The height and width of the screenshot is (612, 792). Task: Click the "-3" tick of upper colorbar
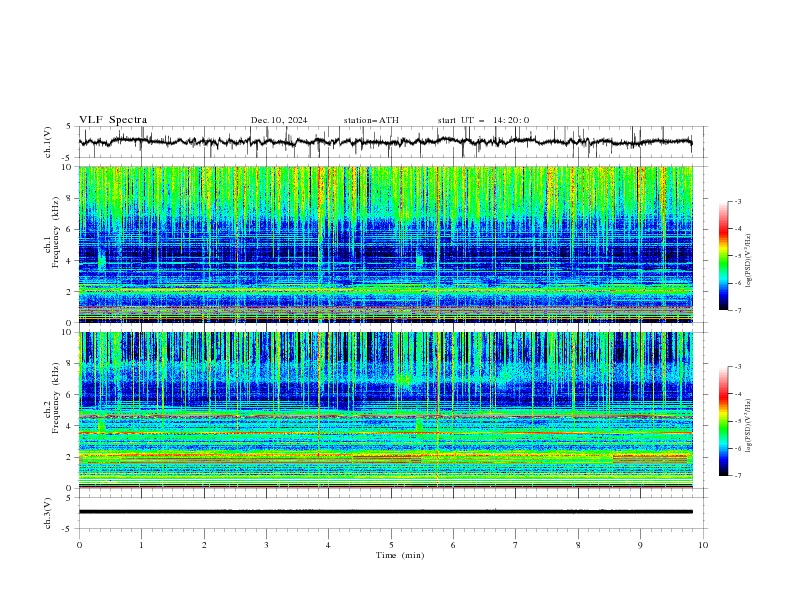[738, 201]
